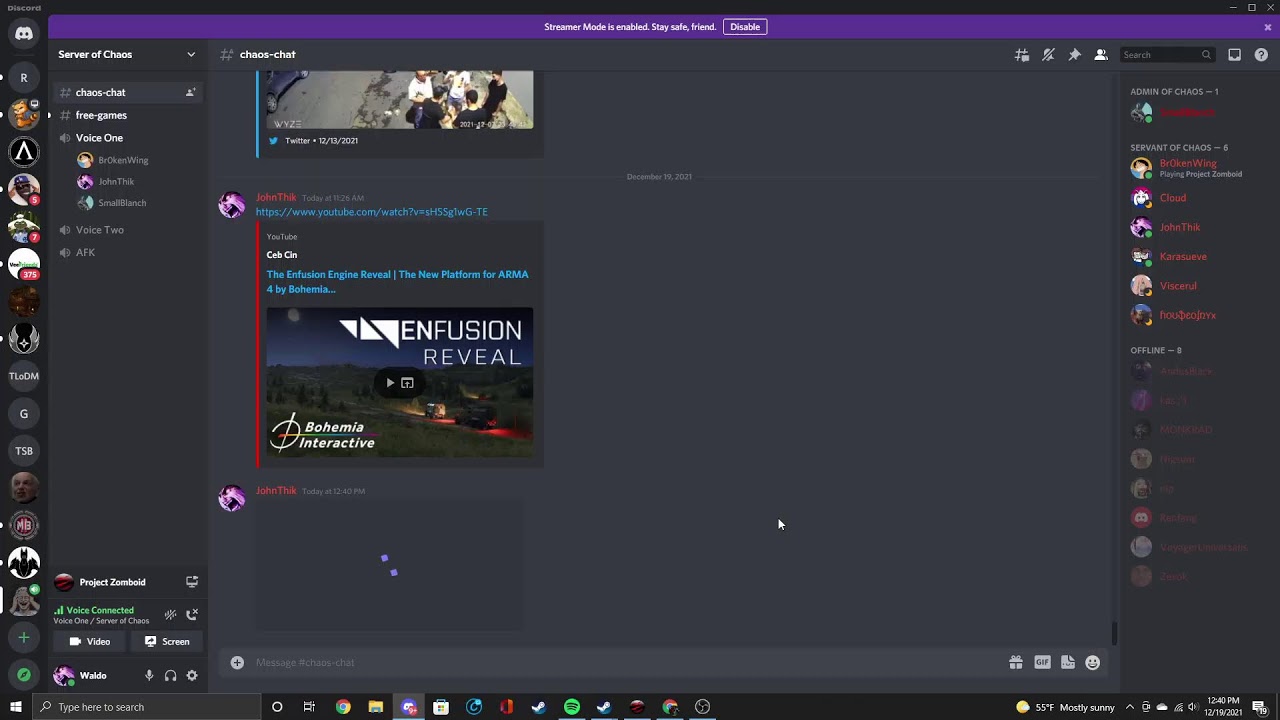Open Pinned Messages

click(1074, 55)
